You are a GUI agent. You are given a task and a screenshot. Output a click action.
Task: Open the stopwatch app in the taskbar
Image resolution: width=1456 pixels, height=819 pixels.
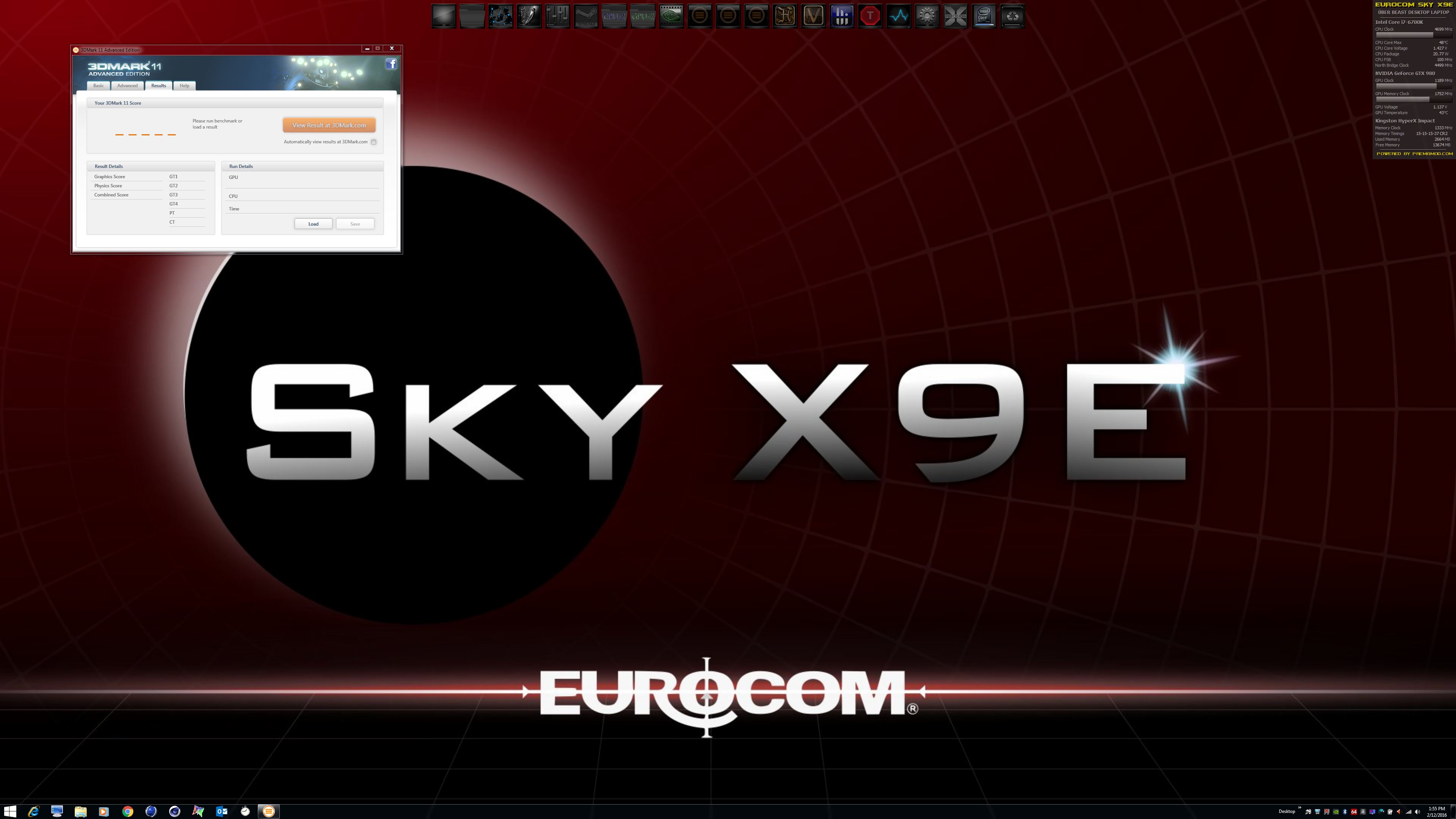pyautogui.click(x=245, y=812)
